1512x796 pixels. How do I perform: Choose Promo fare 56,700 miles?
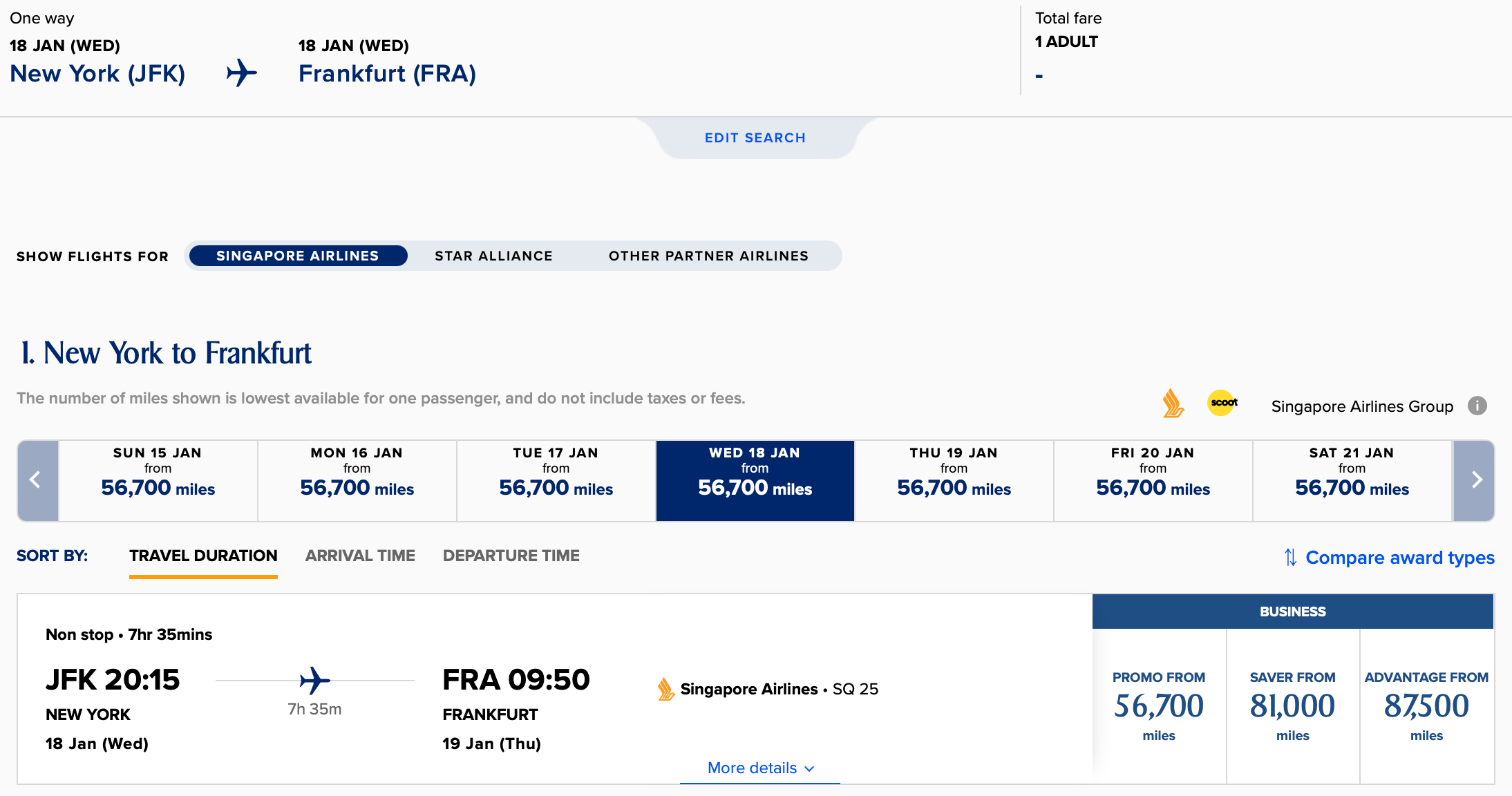(1159, 705)
